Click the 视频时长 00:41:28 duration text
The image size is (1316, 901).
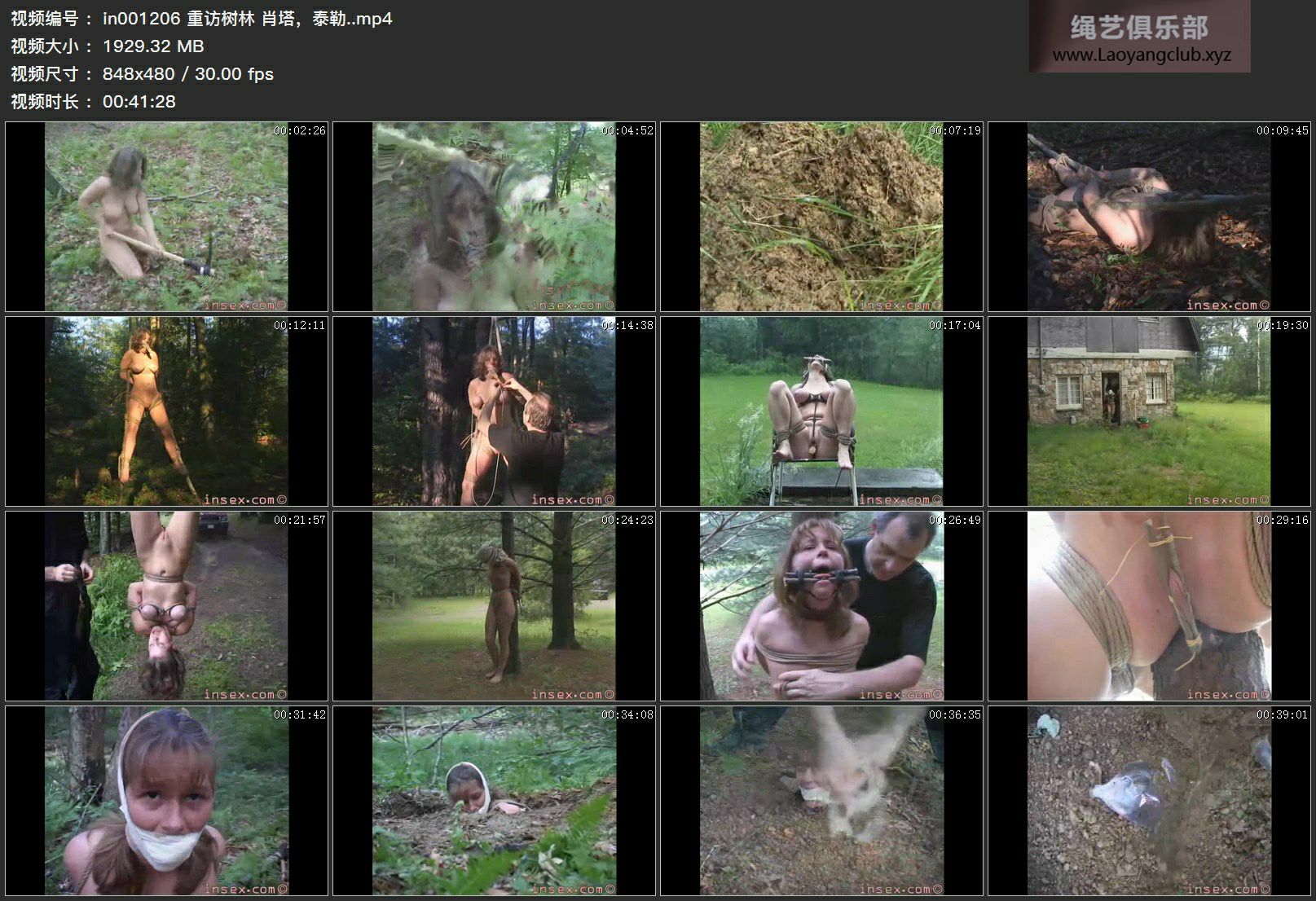(x=139, y=102)
